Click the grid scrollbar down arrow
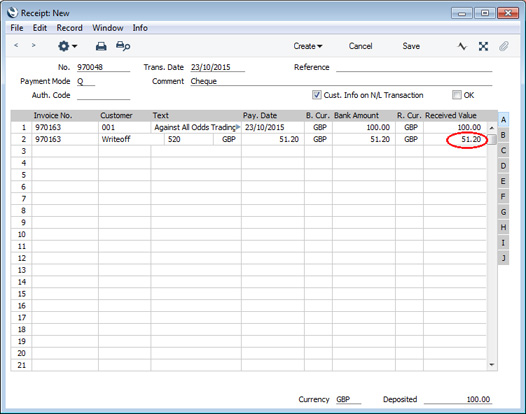The image size is (526, 414). pos(492,365)
